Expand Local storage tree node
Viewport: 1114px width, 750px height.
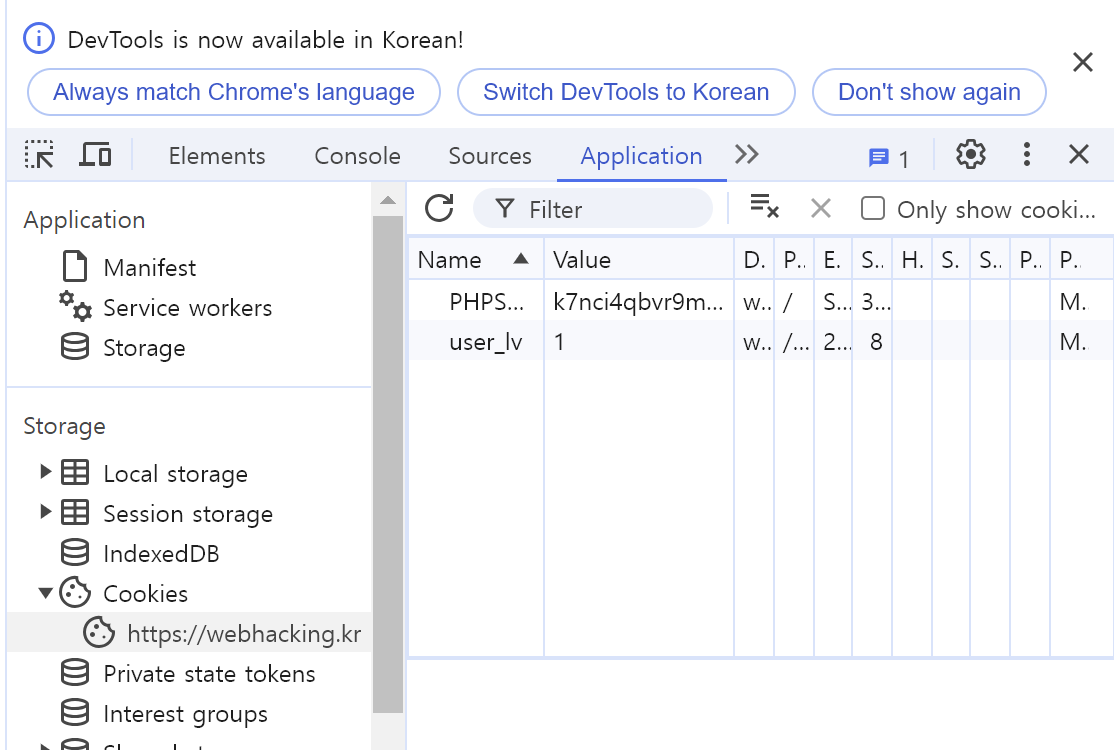pos(45,472)
